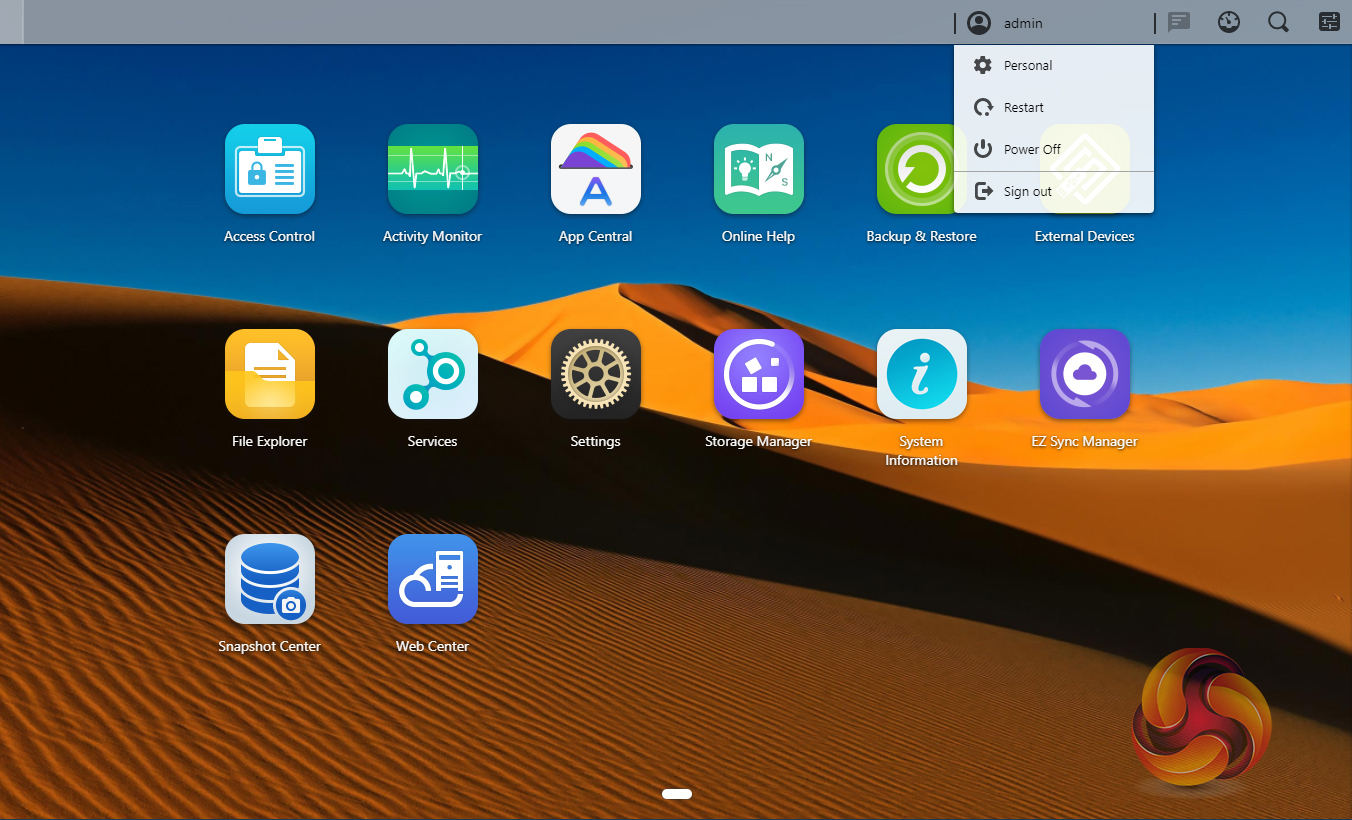This screenshot has height=820, width=1352.
Task: Launch Activity Monitor from the desktop
Action: pos(433,169)
